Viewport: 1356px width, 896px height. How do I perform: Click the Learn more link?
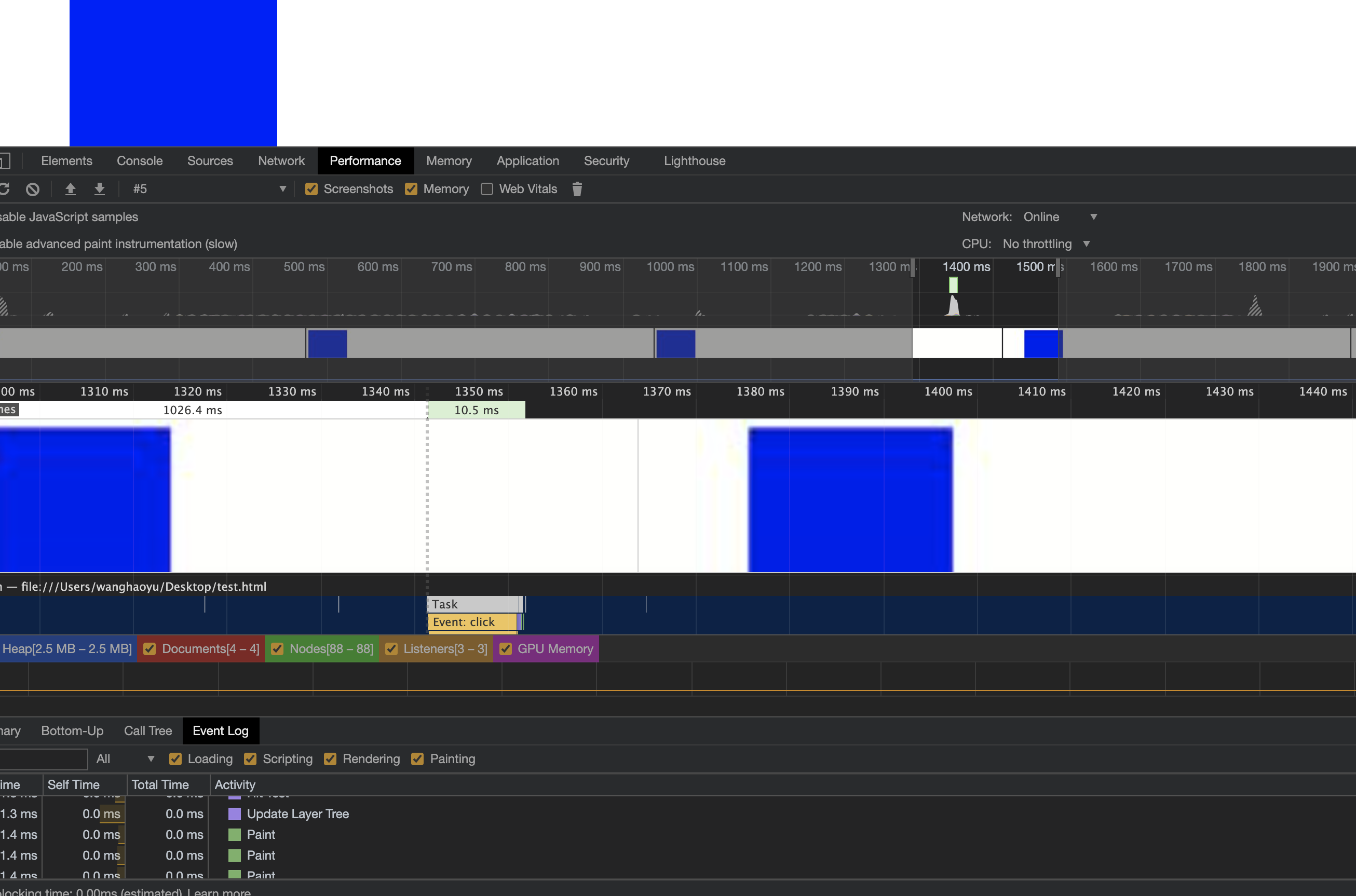pyautogui.click(x=219, y=891)
